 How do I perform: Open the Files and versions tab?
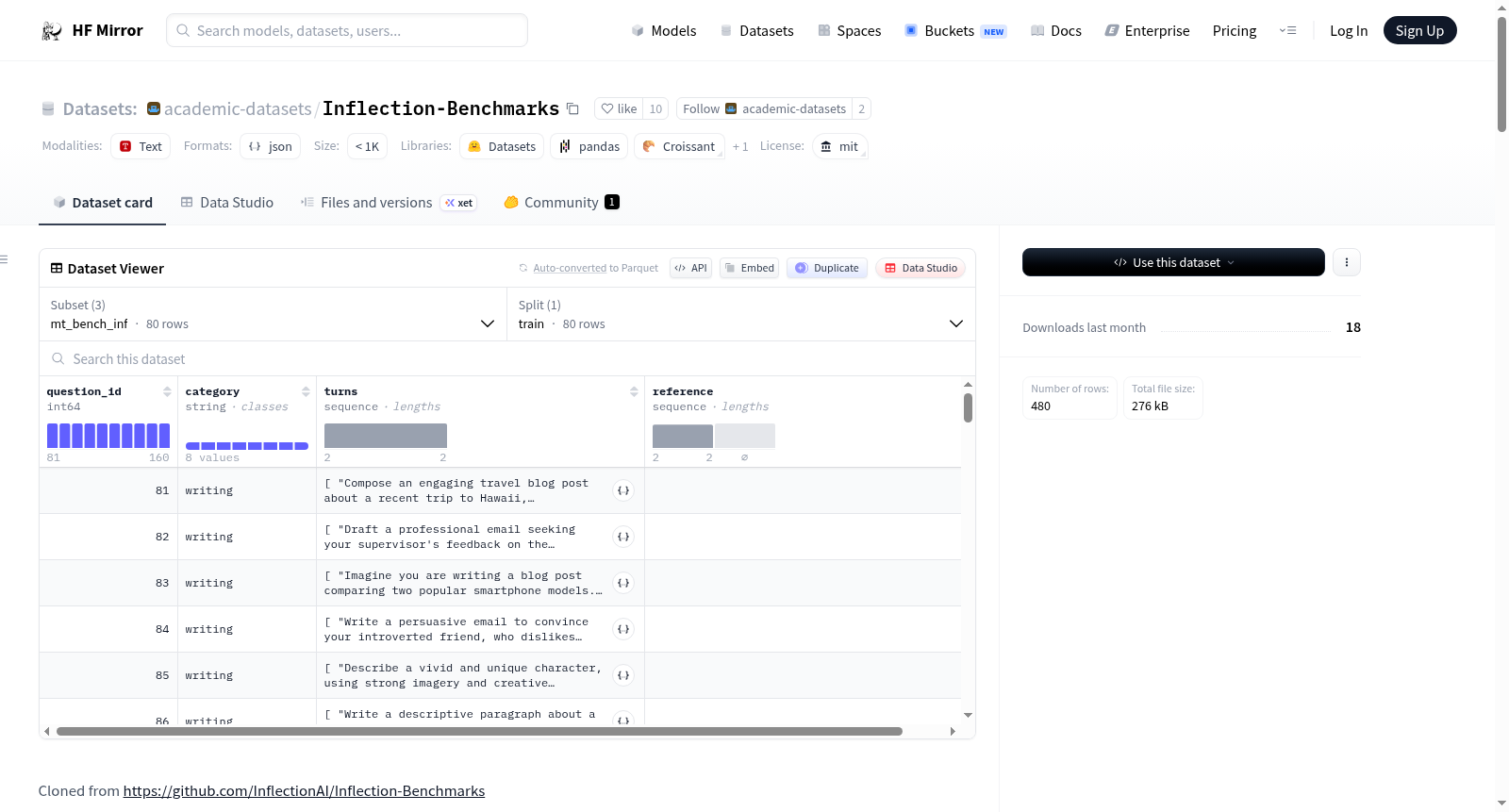click(389, 203)
